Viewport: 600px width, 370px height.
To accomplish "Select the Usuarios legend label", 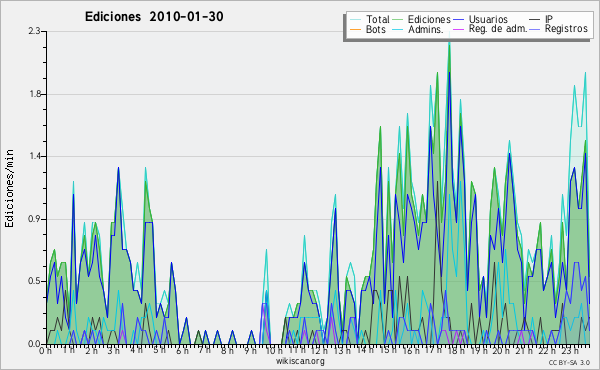I will click(x=488, y=19).
